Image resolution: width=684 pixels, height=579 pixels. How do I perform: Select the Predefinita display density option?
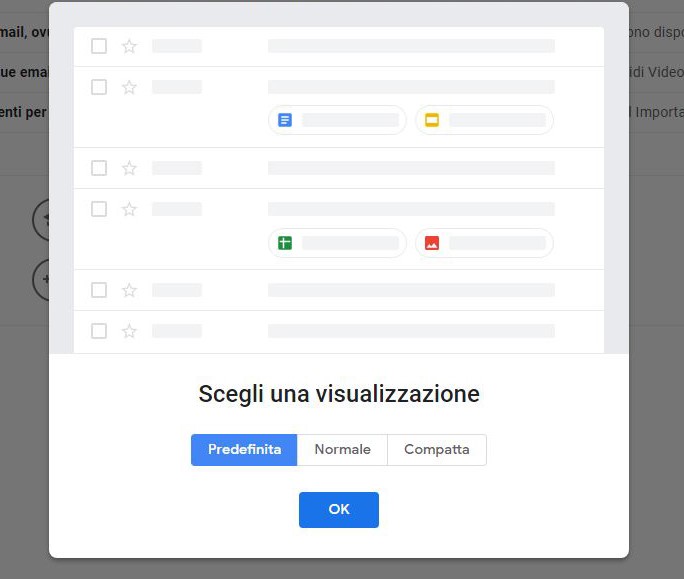244,449
